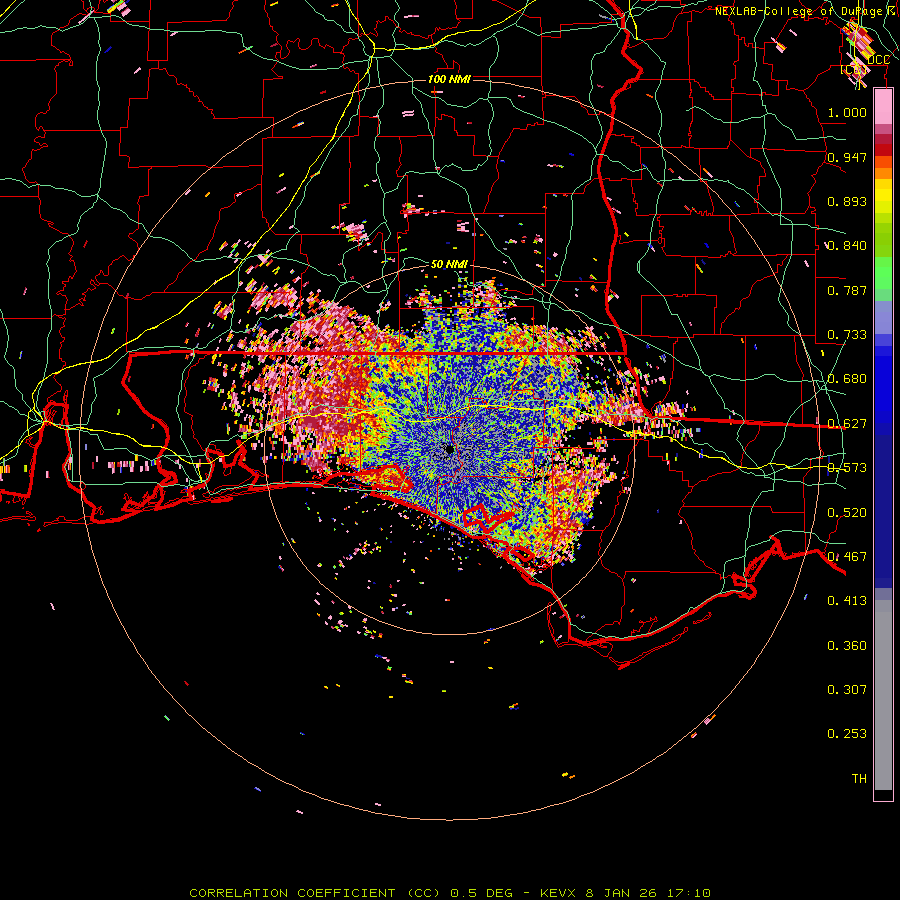Pick the pink swatch beside 1.000
This screenshot has width=900, height=900.
pyautogui.click(x=883, y=107)
